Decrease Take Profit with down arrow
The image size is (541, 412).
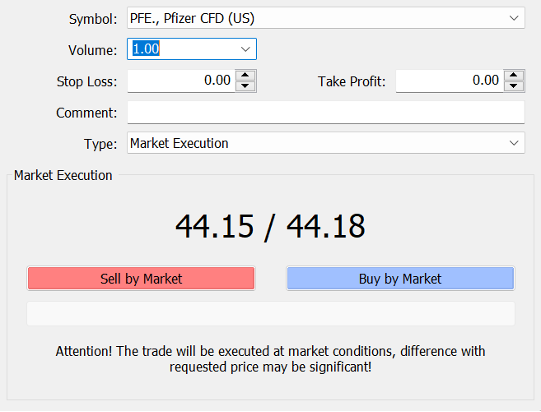(513, 86)
